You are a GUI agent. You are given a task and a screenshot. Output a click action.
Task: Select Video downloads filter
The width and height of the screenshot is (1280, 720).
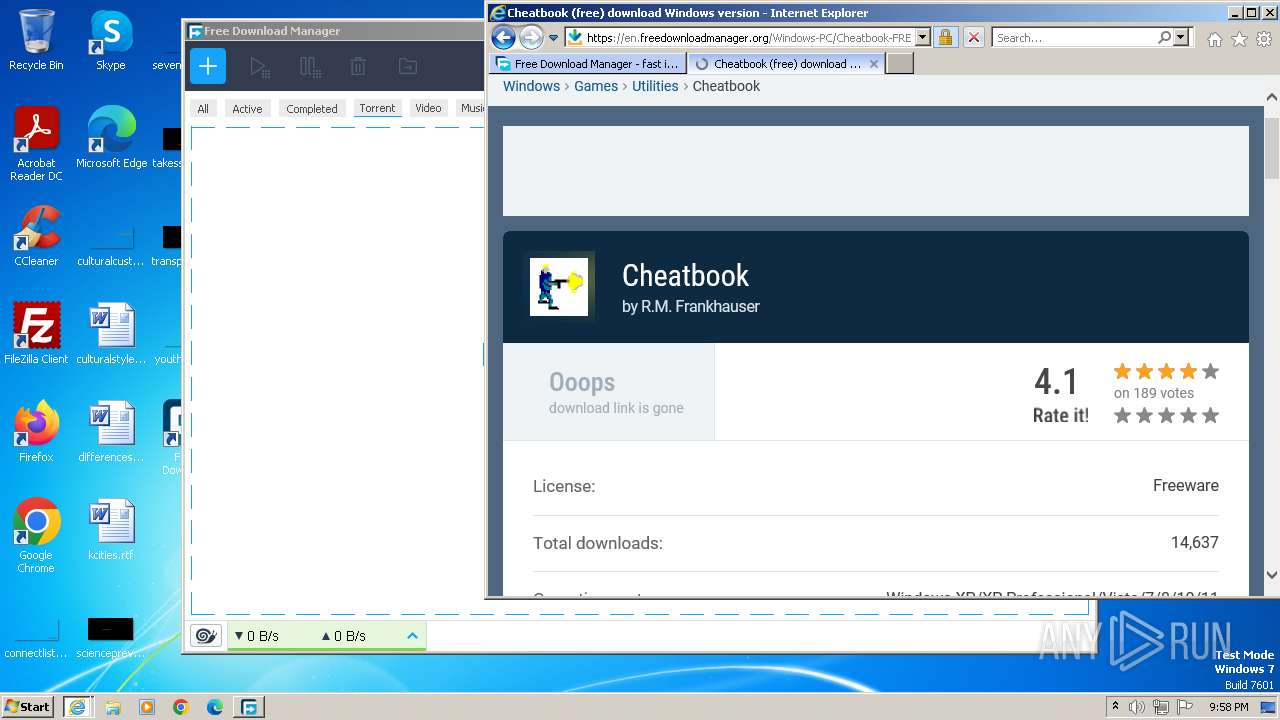pyautogui.click(x=428, y=108)
